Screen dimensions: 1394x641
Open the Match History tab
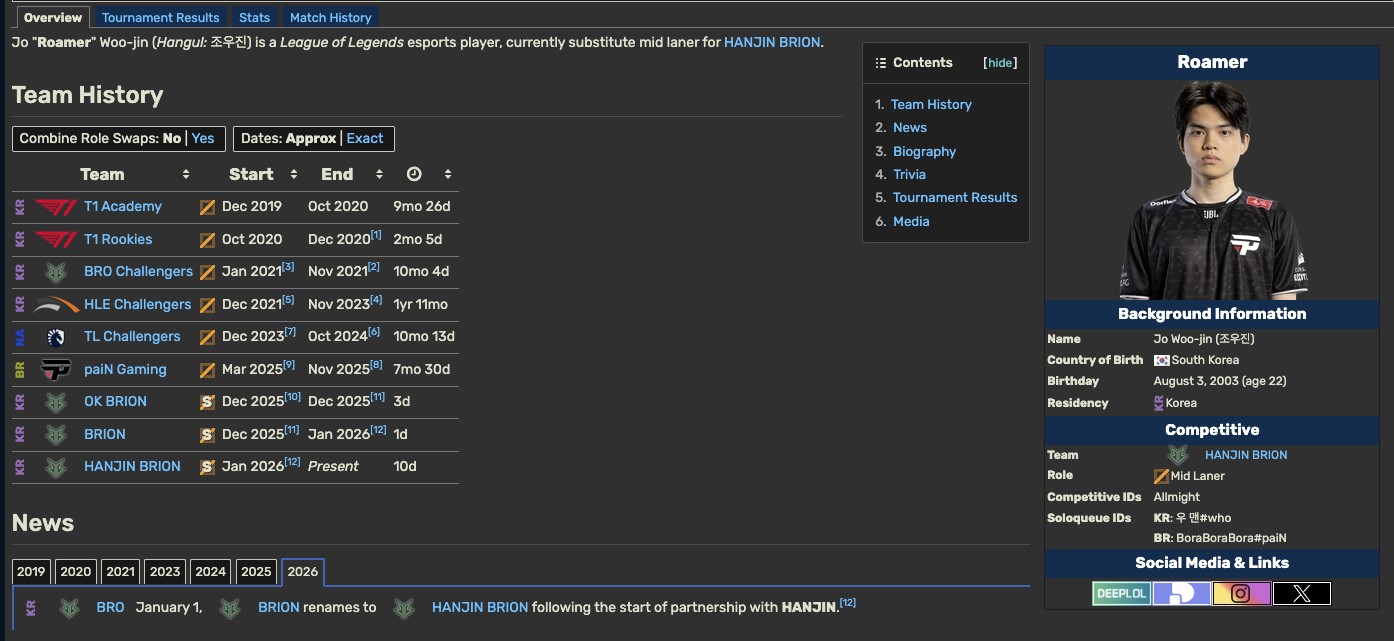[330, 18]
